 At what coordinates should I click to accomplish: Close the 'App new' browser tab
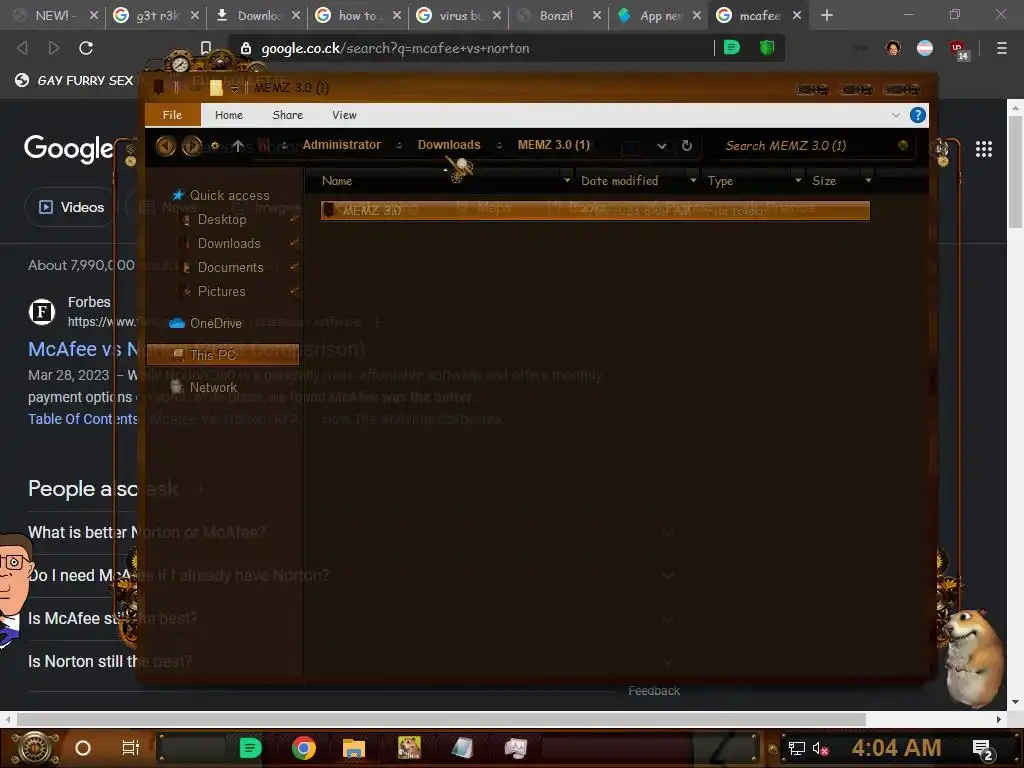697,15
